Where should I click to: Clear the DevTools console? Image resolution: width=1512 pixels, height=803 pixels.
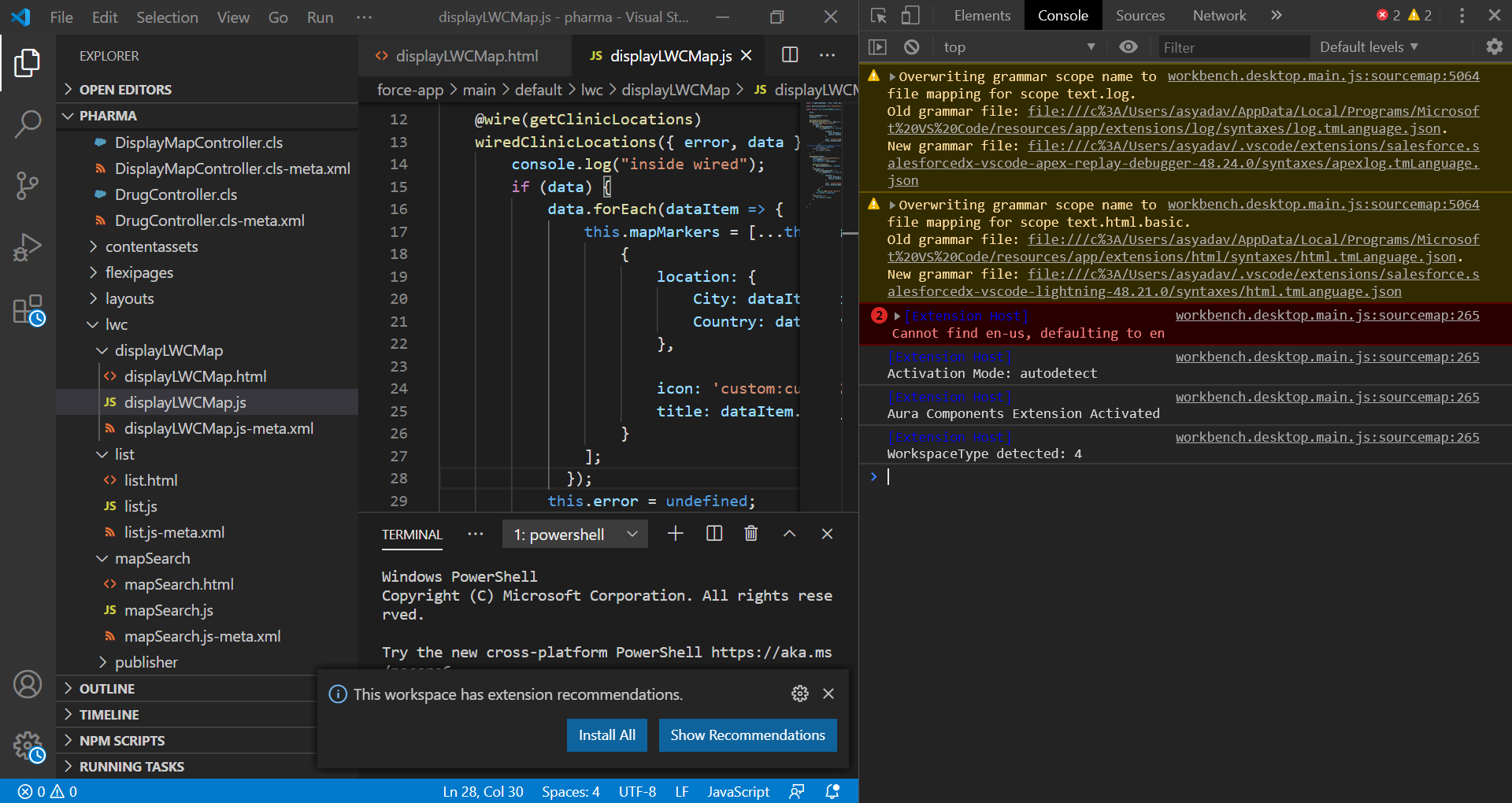pyautogui.click(x=911, y=46)
